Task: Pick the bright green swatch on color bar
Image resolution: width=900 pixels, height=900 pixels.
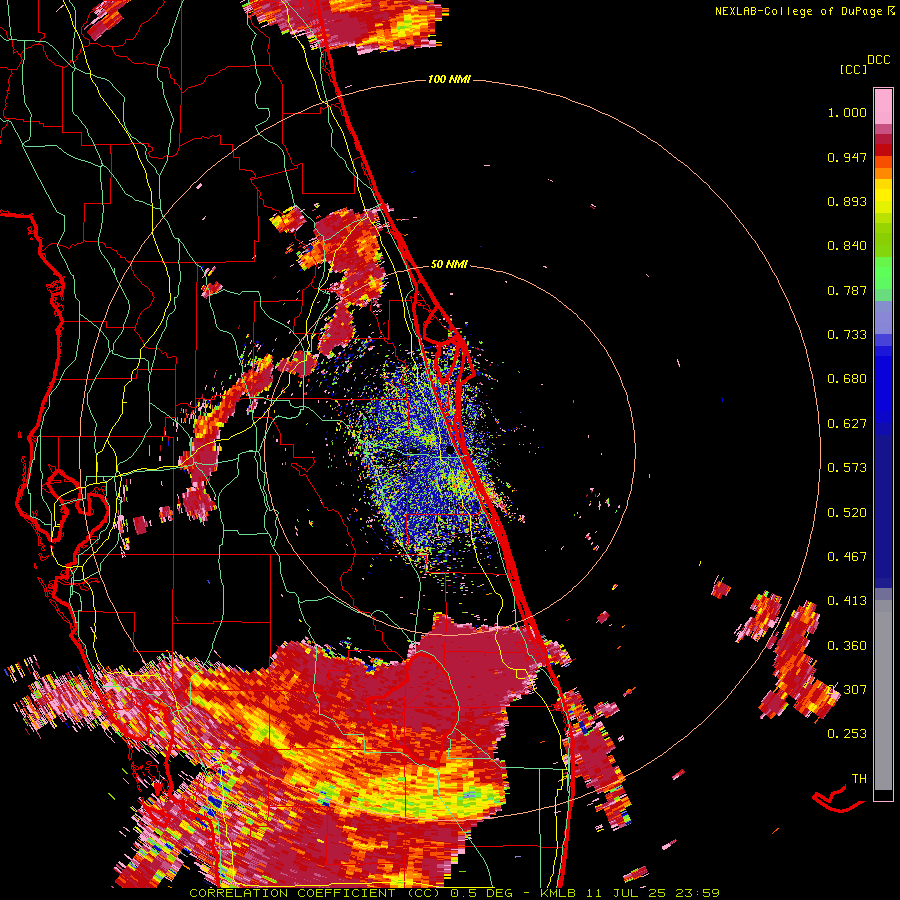Action: [x=883, y=273]
